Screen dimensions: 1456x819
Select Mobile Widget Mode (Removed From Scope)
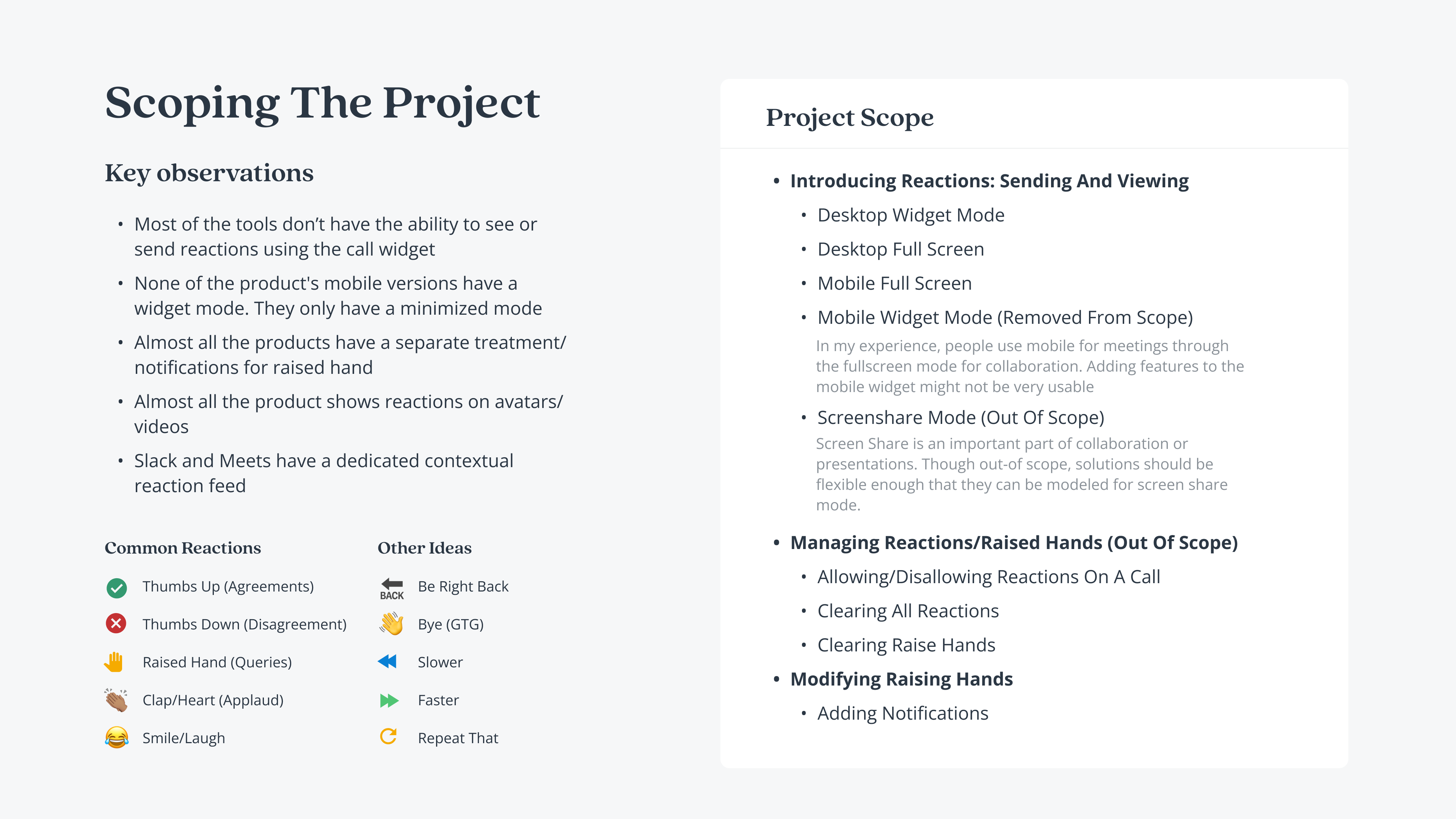pyautogui.click(x=1004, y=318)
